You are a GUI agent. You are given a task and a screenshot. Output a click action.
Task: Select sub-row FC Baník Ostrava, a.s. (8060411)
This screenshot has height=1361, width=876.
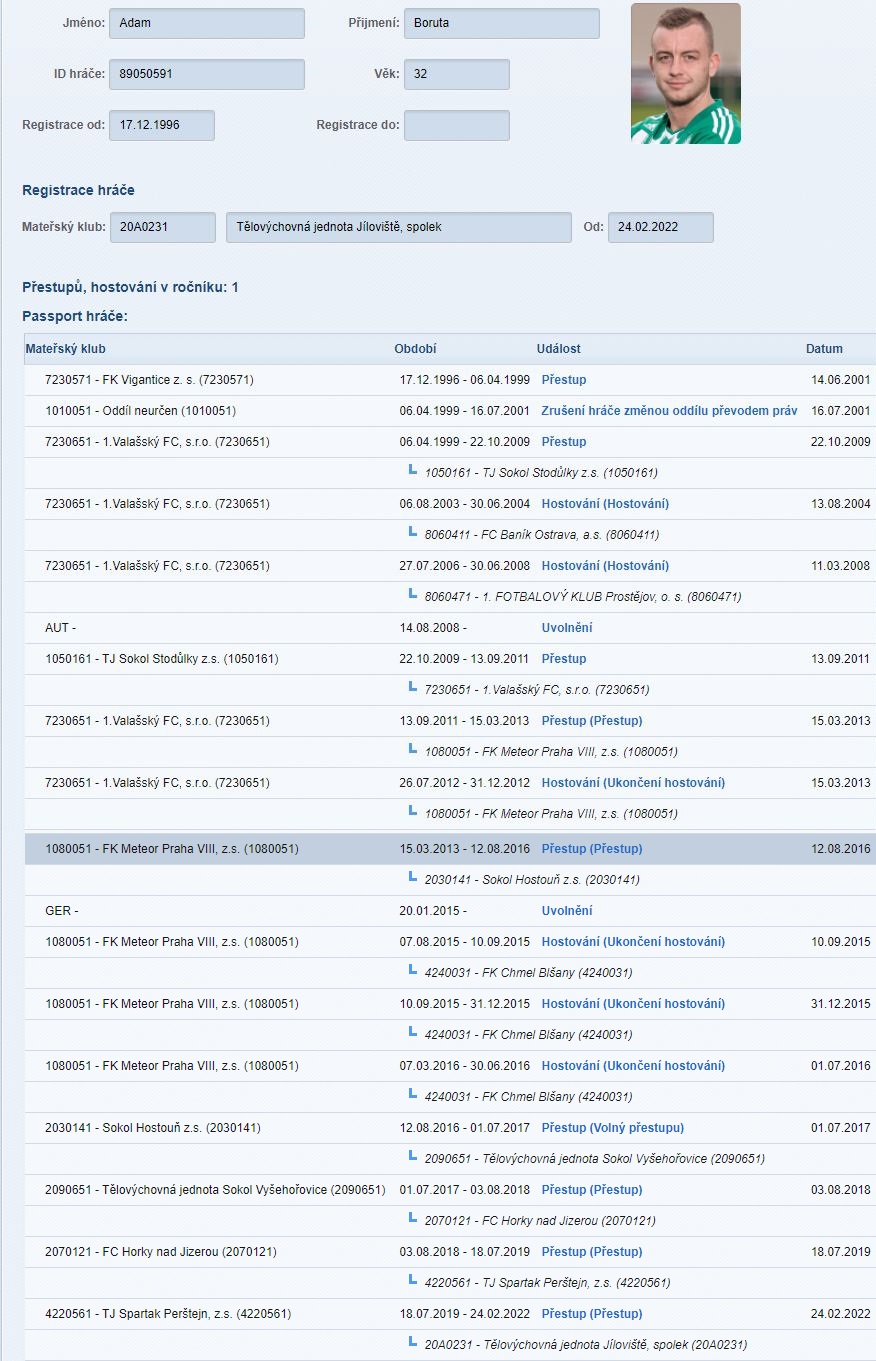(450, 535)
